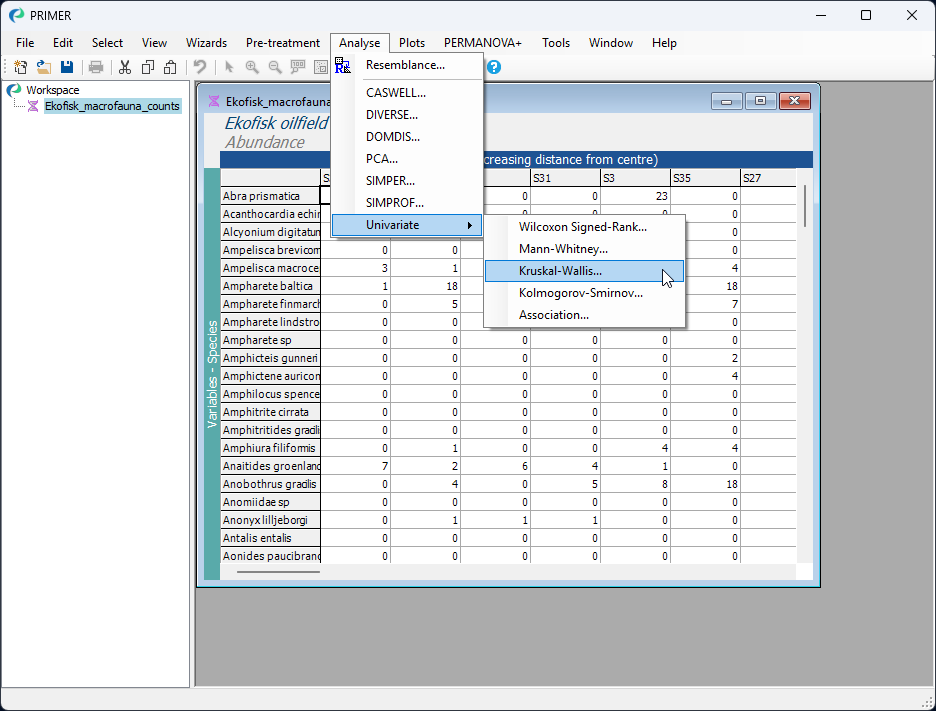Click the Open workspace icon
936x711 pixels.
[43, 66]
